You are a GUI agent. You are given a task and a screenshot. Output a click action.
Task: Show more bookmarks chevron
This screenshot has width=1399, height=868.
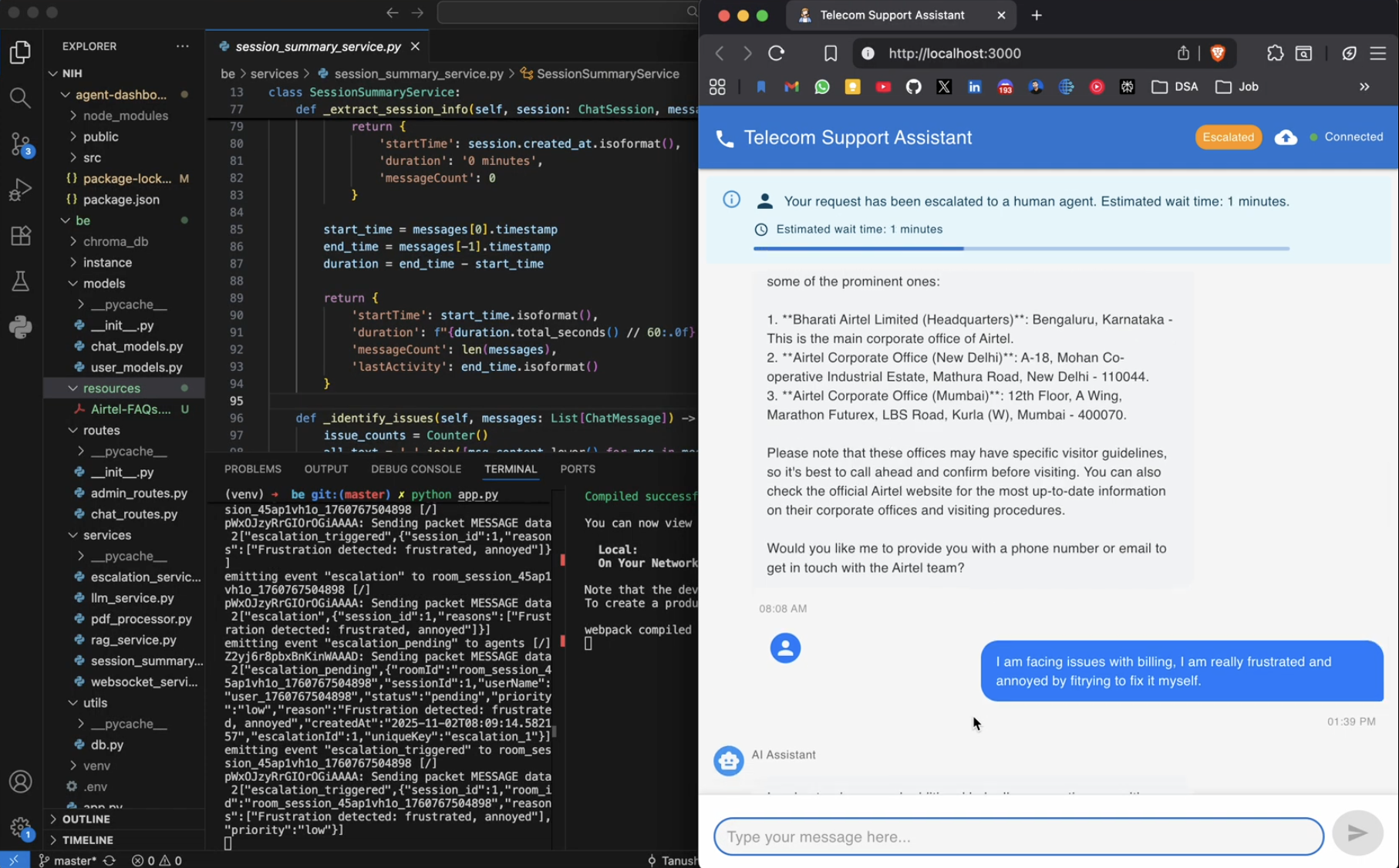[x=1364, y=87]
